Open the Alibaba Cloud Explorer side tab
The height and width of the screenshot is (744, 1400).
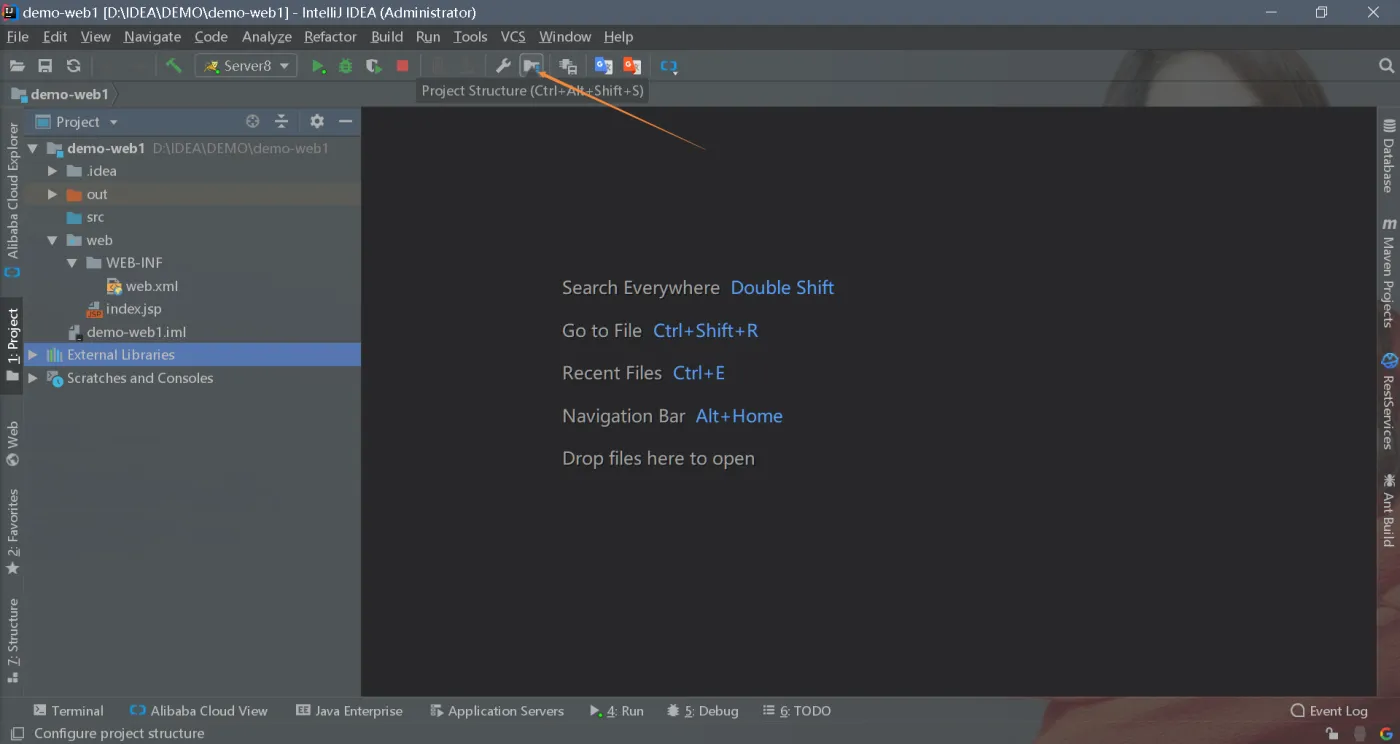tap(12, 200)
